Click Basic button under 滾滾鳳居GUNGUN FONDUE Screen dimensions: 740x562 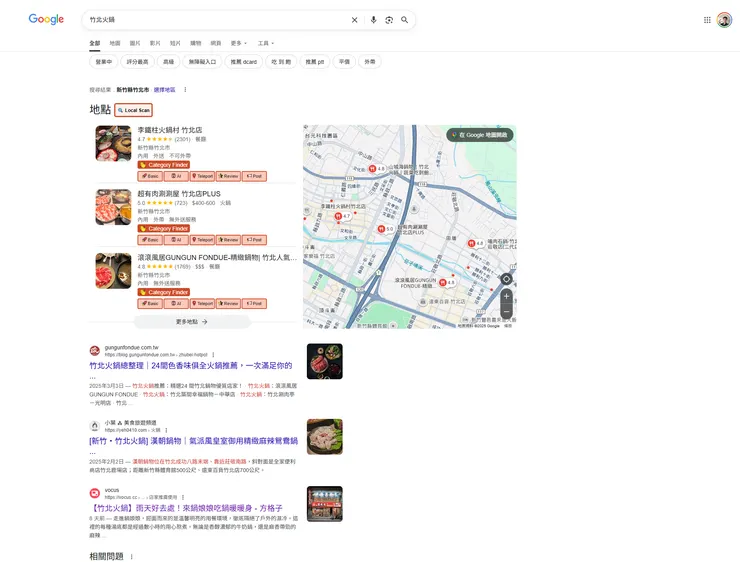tap(150, 303)
